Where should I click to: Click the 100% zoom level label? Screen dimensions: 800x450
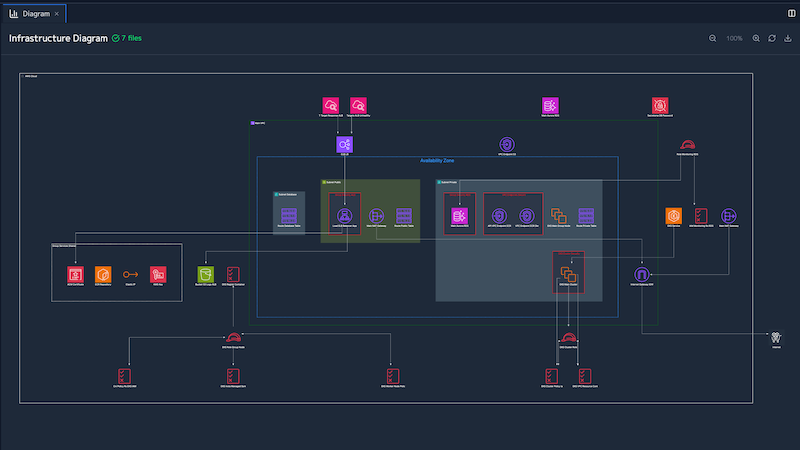tap(734, 38)
